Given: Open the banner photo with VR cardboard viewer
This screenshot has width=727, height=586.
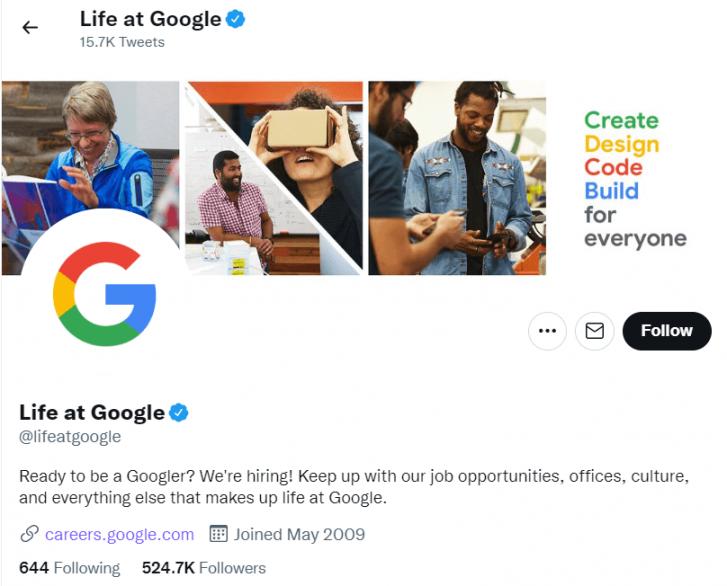Looking at the screenshot, I should click(x=300, y=140).
